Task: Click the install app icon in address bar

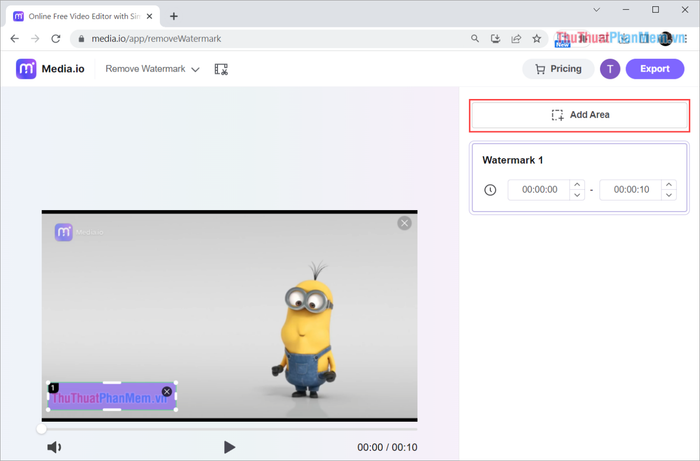Action: pyautogui.click(x=496, y=39)
